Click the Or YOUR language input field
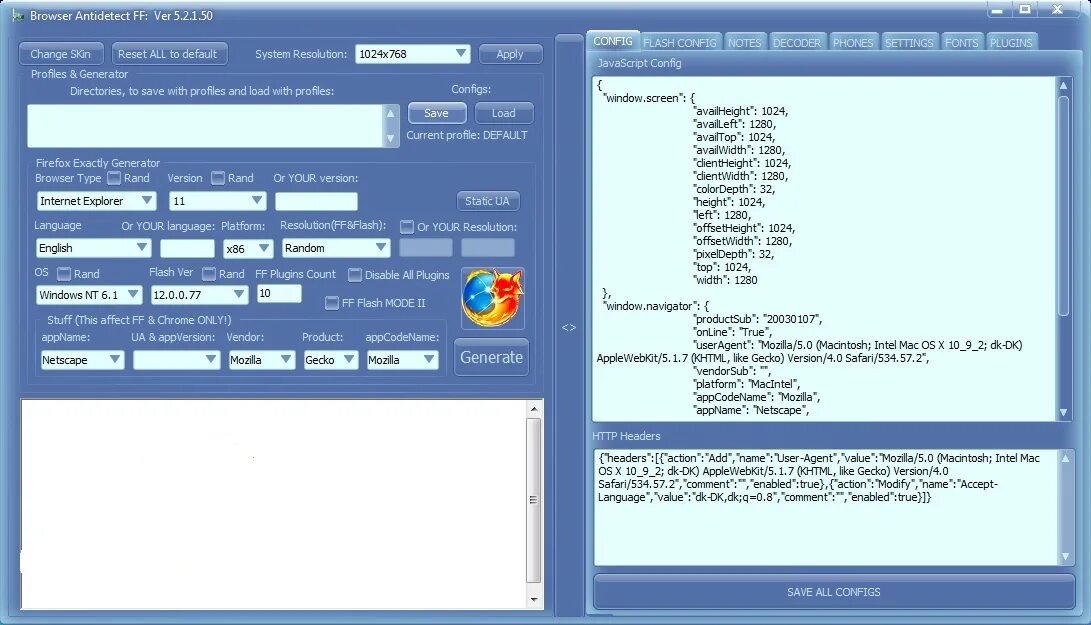Screen dimensions: 1091x625 point(187,248)
